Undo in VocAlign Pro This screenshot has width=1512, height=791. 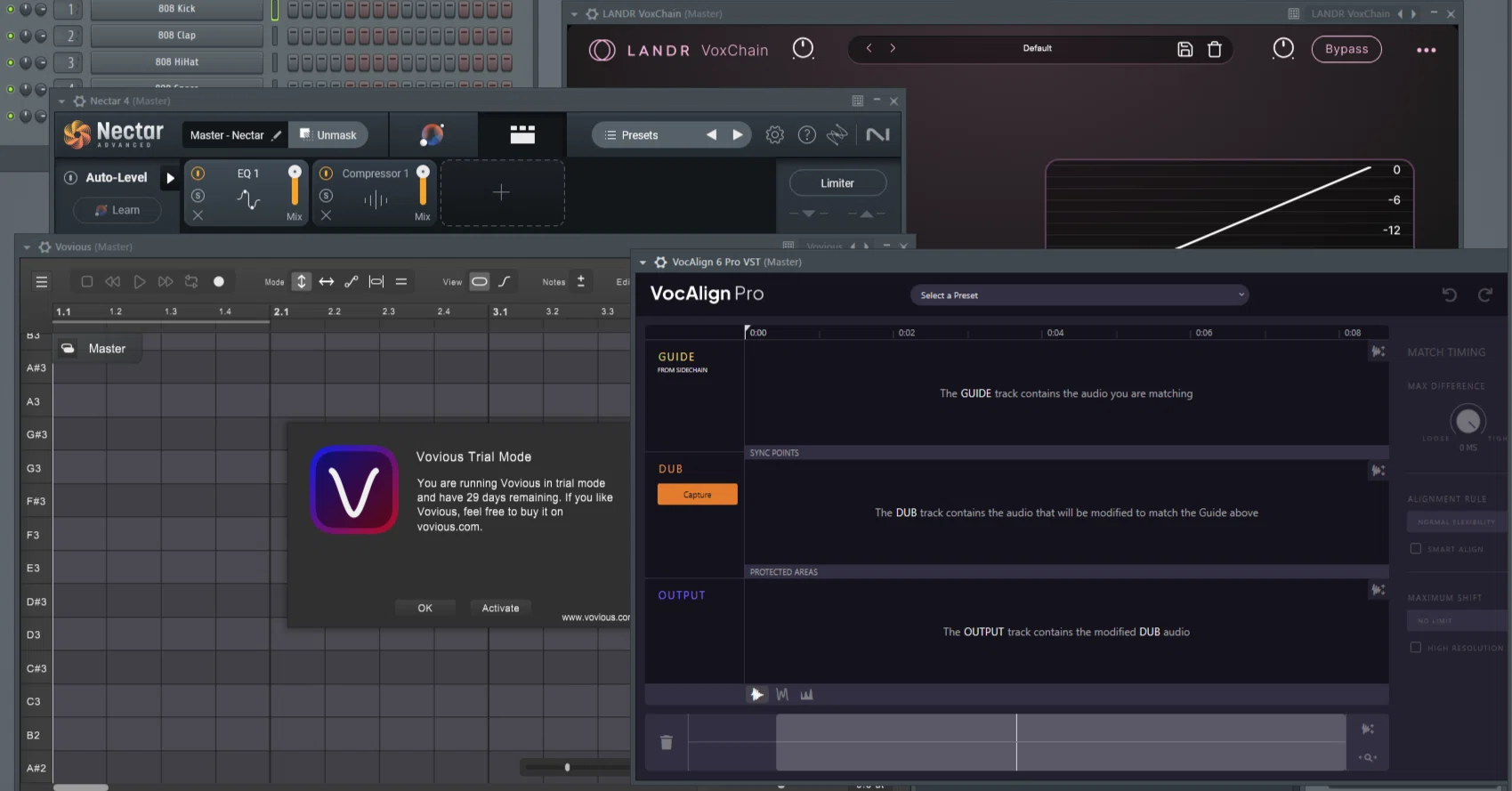tap(1450, 295)
